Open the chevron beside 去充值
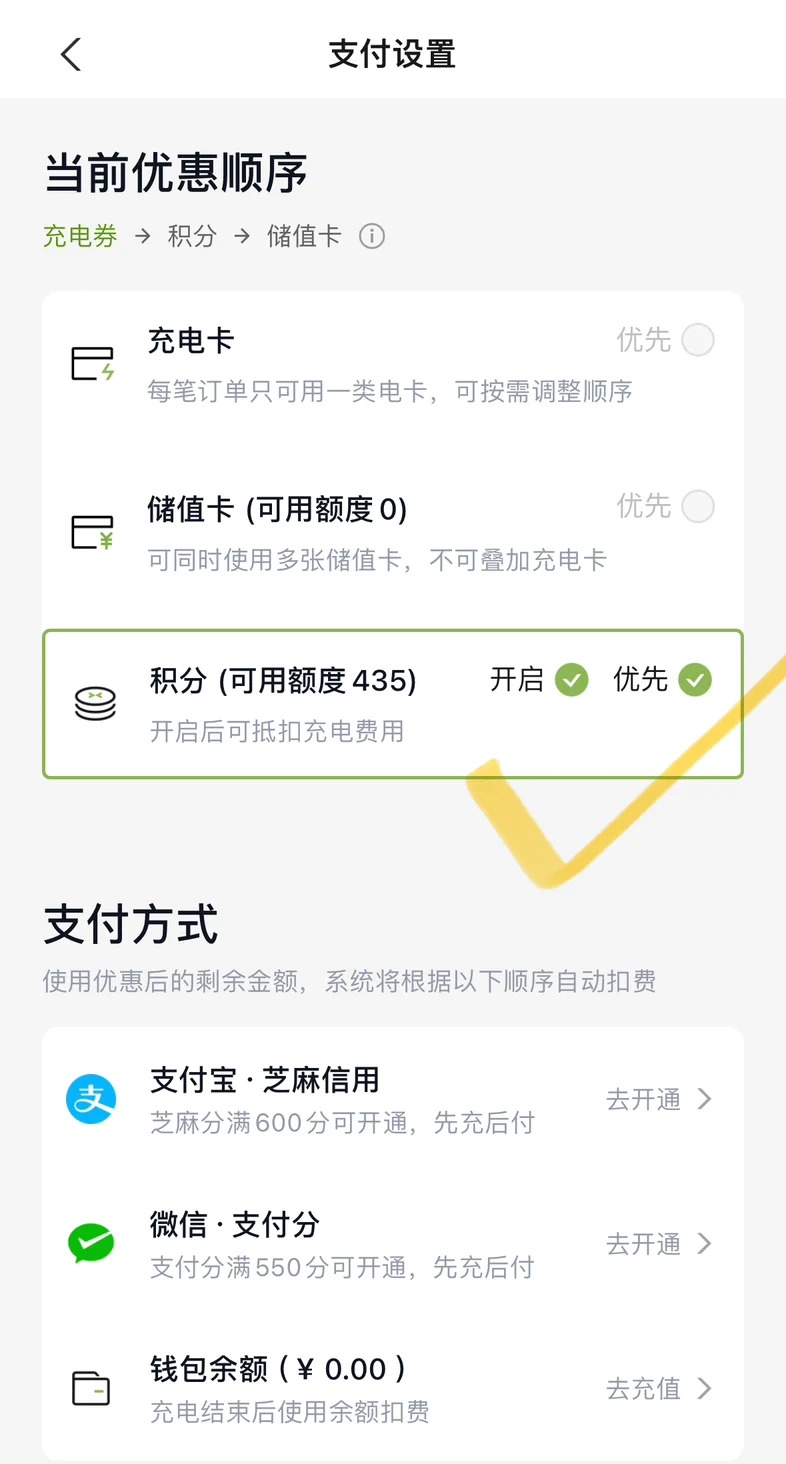This screenshot has width=786, height=1464. pos(705,1388)
